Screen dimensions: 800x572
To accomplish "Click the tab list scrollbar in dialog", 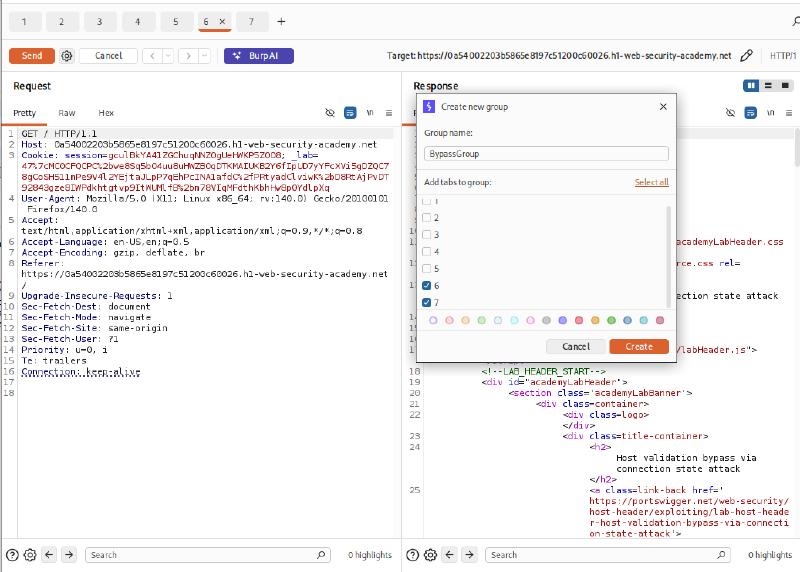I will [x=668, y=256].
